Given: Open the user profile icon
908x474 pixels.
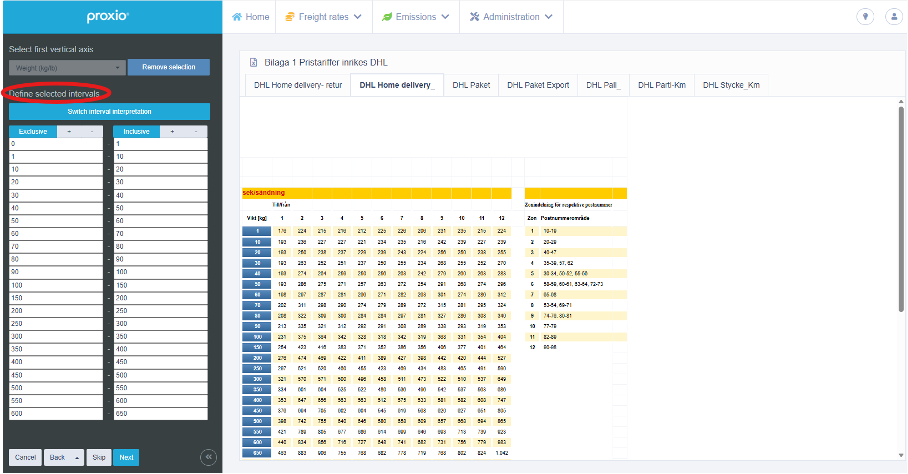Looking at the screenshot, I should (x=894, y=17).
